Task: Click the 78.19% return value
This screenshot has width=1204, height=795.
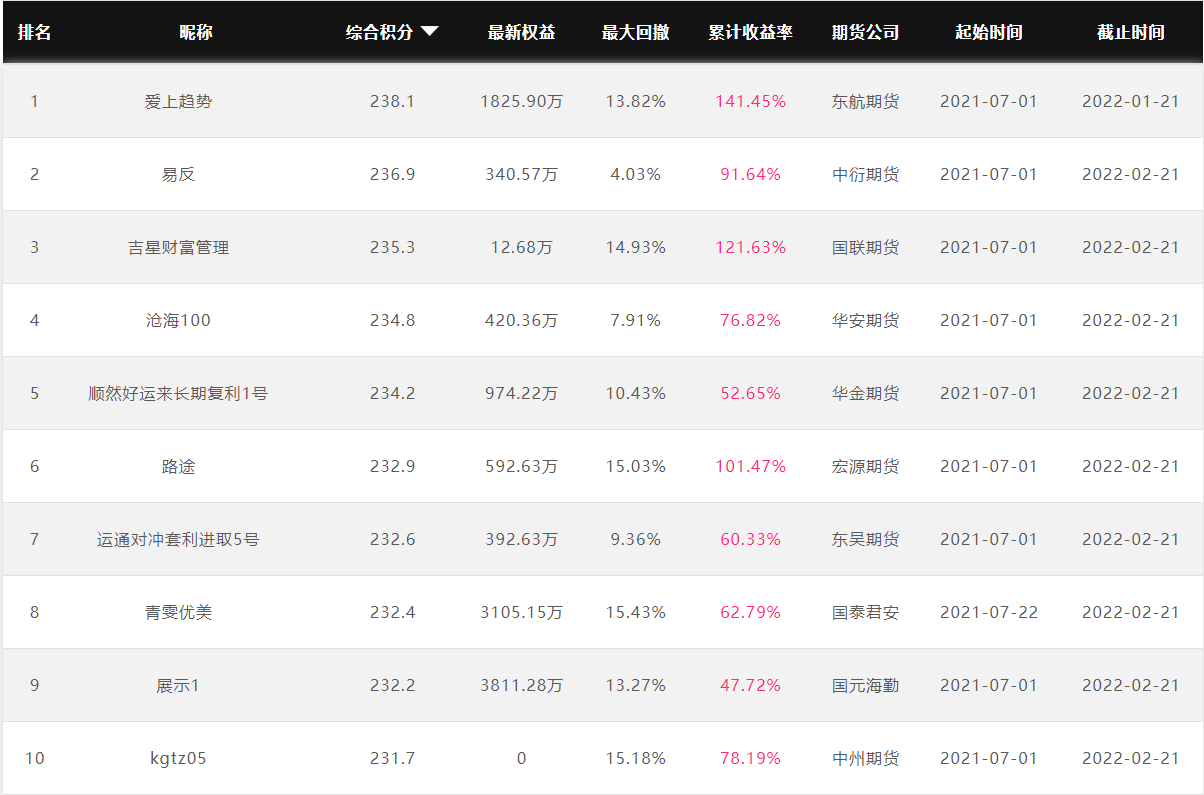Action: point(750,758)
